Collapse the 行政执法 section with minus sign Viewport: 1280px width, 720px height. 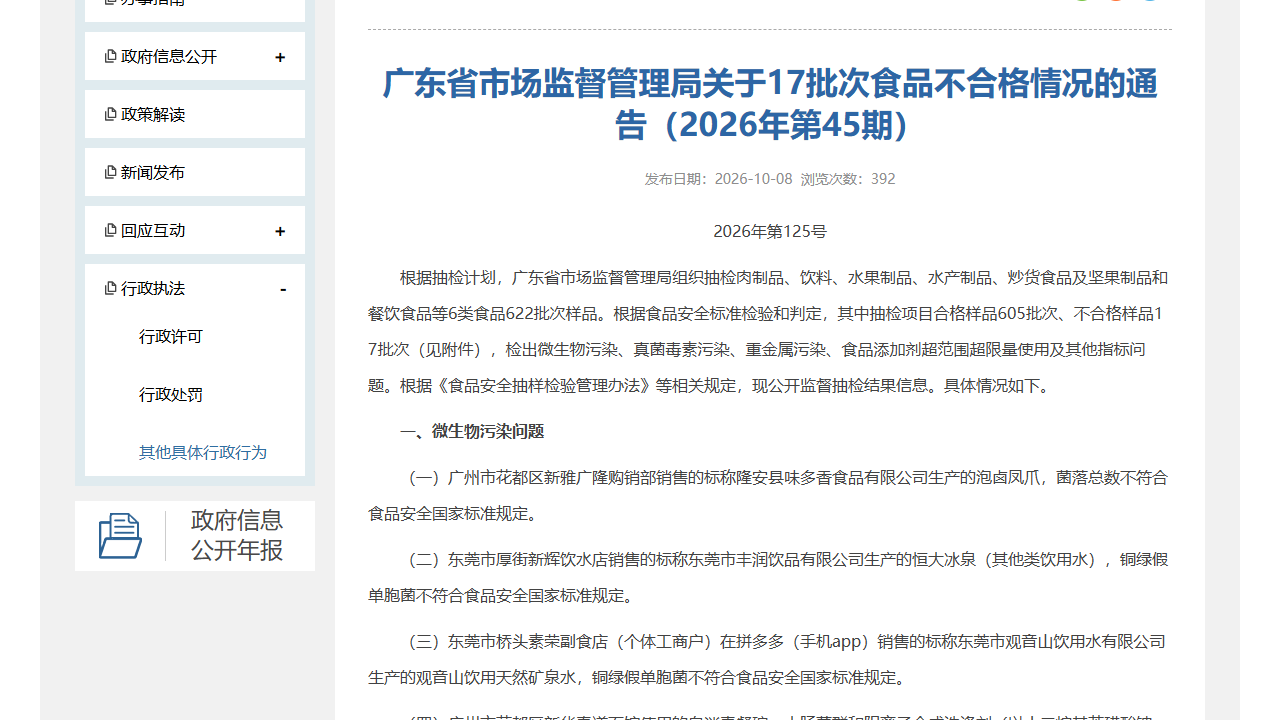tap(283, 289)
